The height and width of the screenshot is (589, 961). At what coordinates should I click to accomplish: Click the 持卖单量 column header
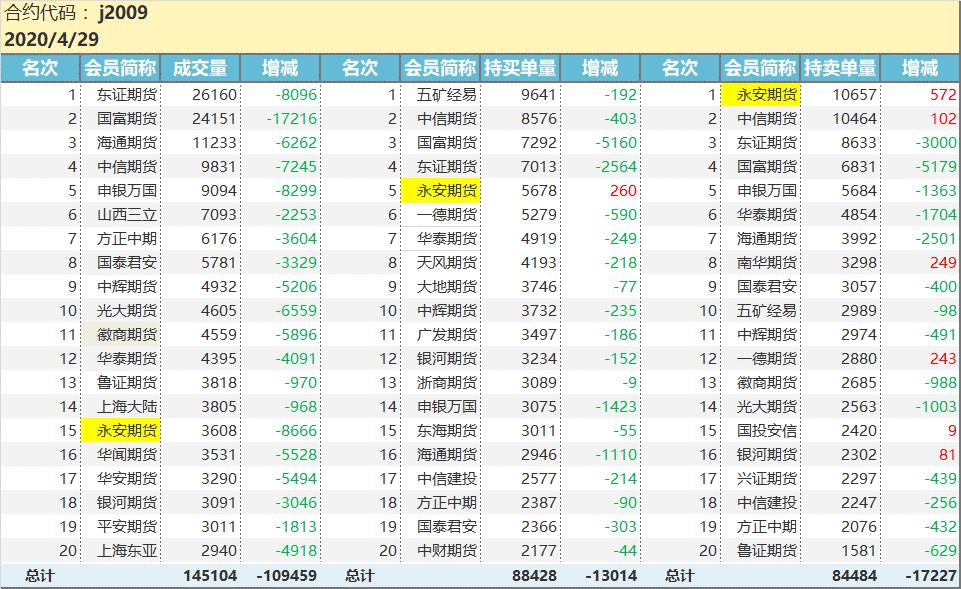(x=840, y=68)
